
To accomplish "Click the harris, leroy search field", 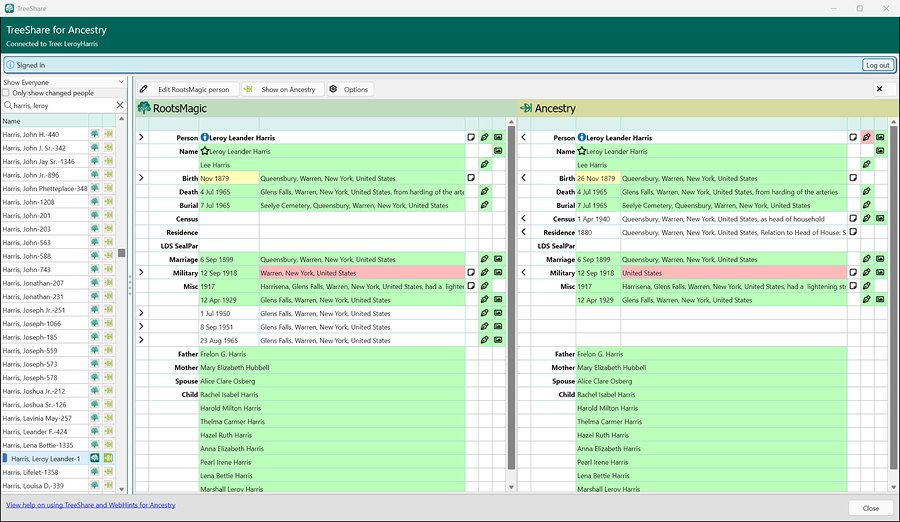I will [62, 105].
